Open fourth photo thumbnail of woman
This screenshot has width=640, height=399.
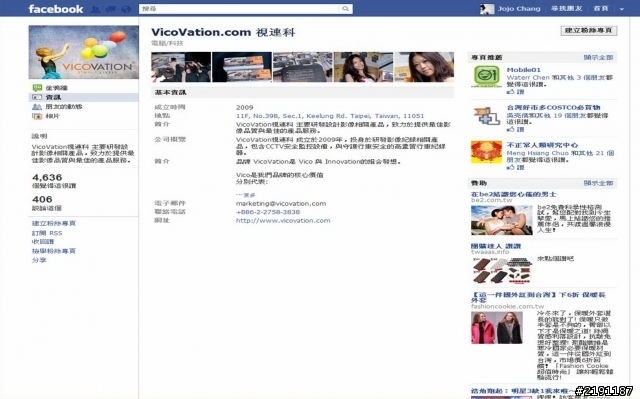(363, 67)
